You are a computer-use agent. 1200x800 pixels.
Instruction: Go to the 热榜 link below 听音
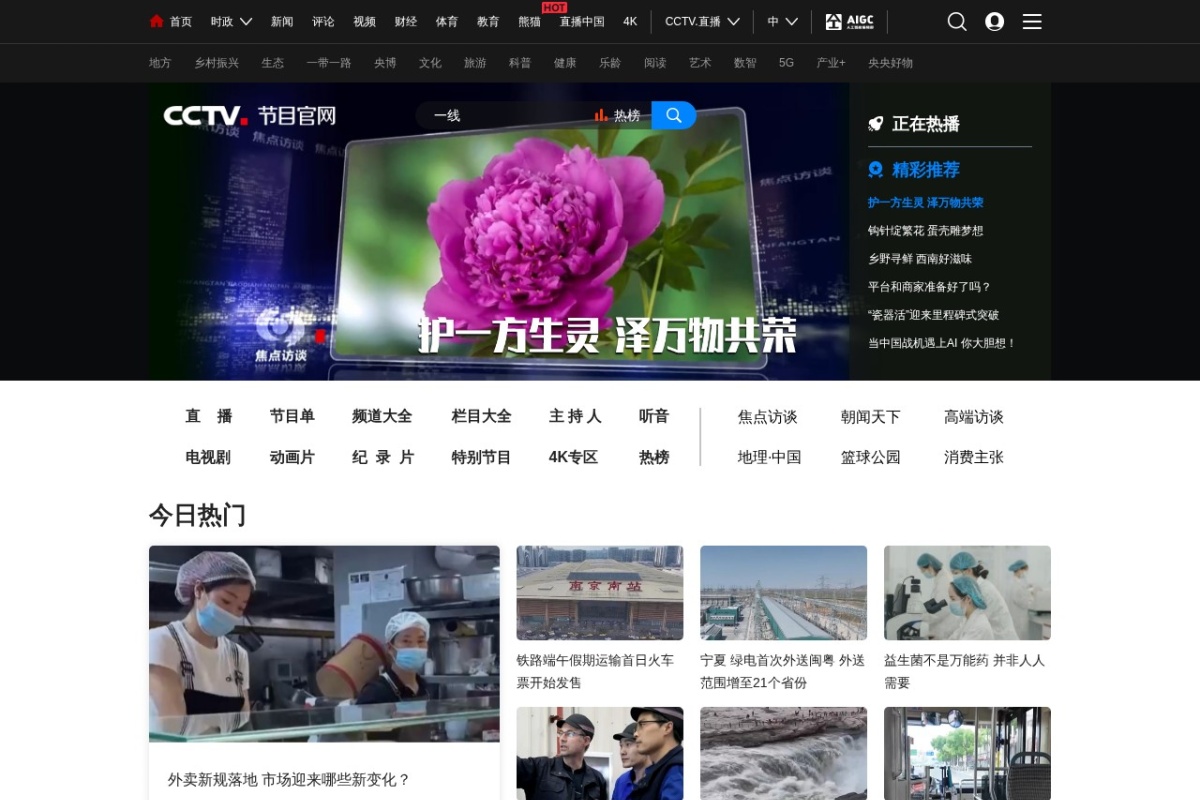[654, 457]
